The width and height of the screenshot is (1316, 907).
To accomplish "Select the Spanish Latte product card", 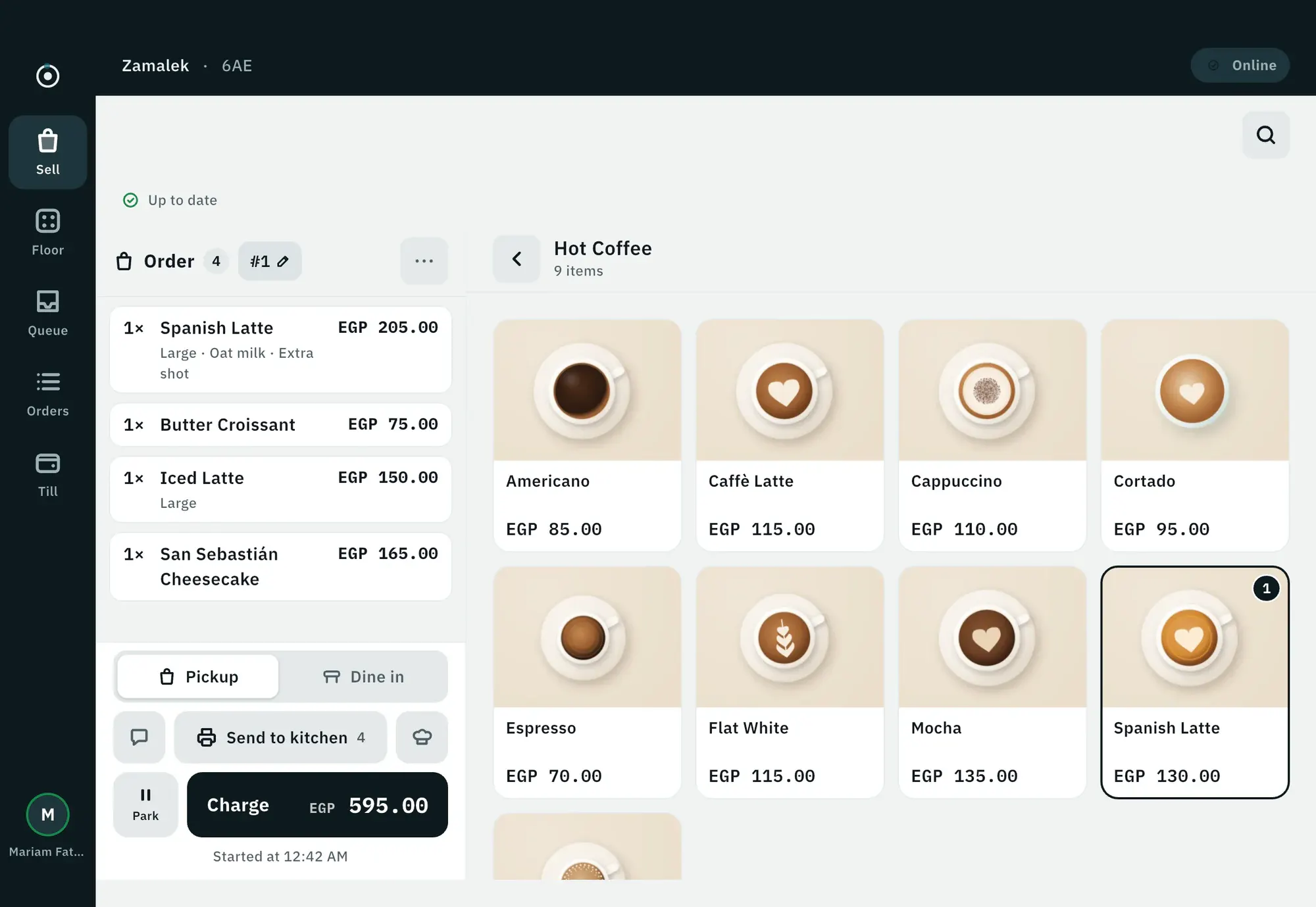I will 1195,682.
